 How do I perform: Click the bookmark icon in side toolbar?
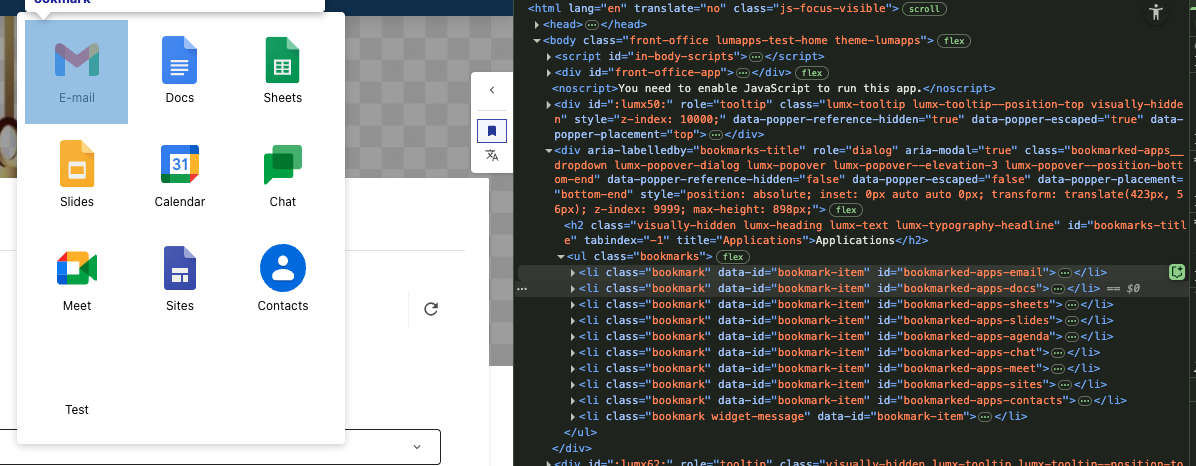(x=492, y=130)
